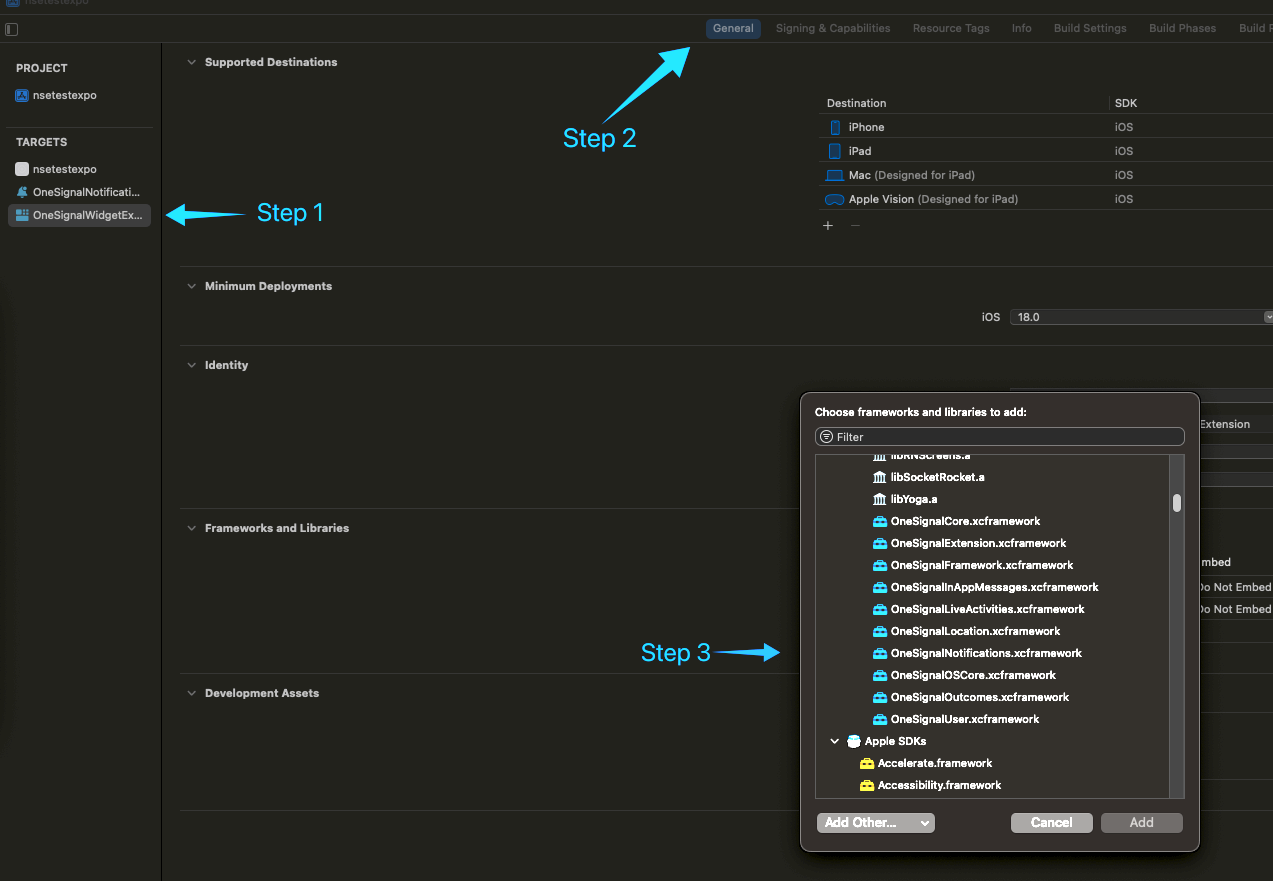Toggle the targets list sidebar icon
Image resolution: width=1273 pixels, height=881 pixels.
coord(12,29)
